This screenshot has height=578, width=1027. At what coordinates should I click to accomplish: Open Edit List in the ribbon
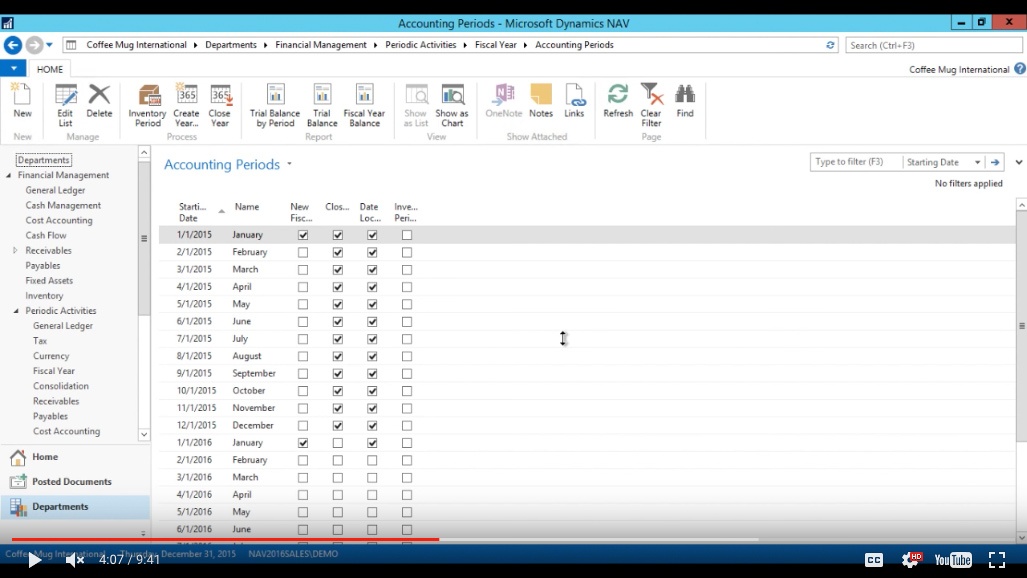(x=65, y=105)
